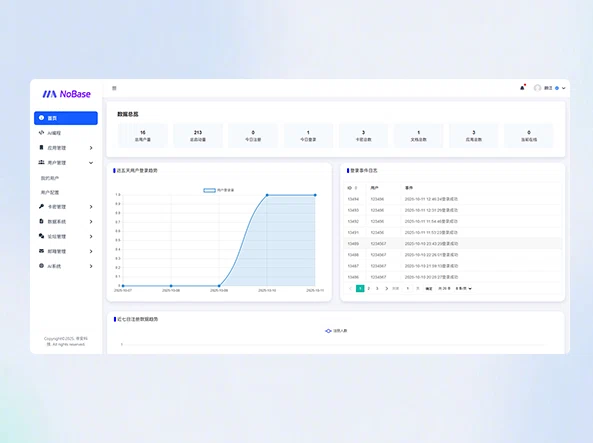
Task: Click the hamburger menu collapse icon
Action: 114,88
